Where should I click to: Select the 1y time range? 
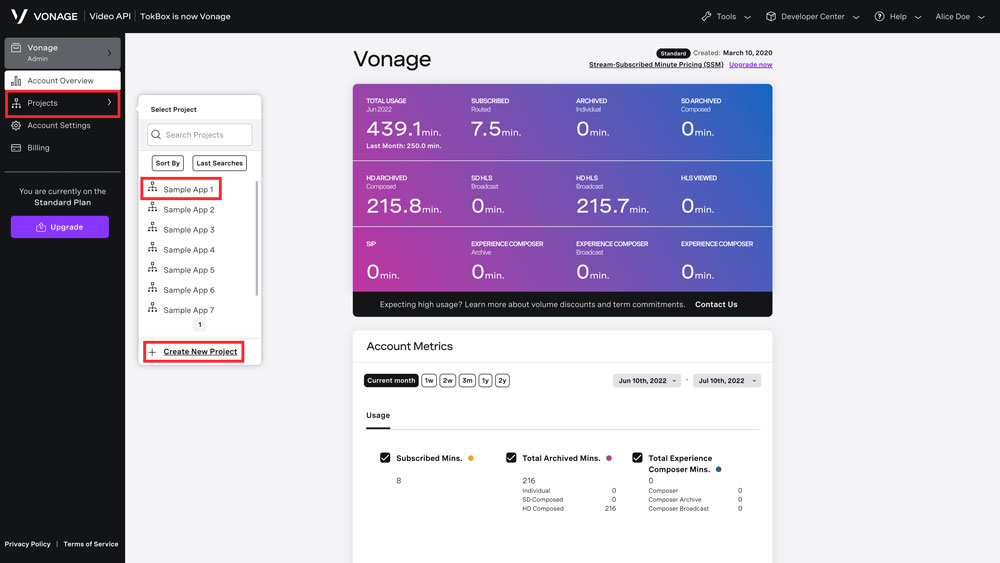485,381
